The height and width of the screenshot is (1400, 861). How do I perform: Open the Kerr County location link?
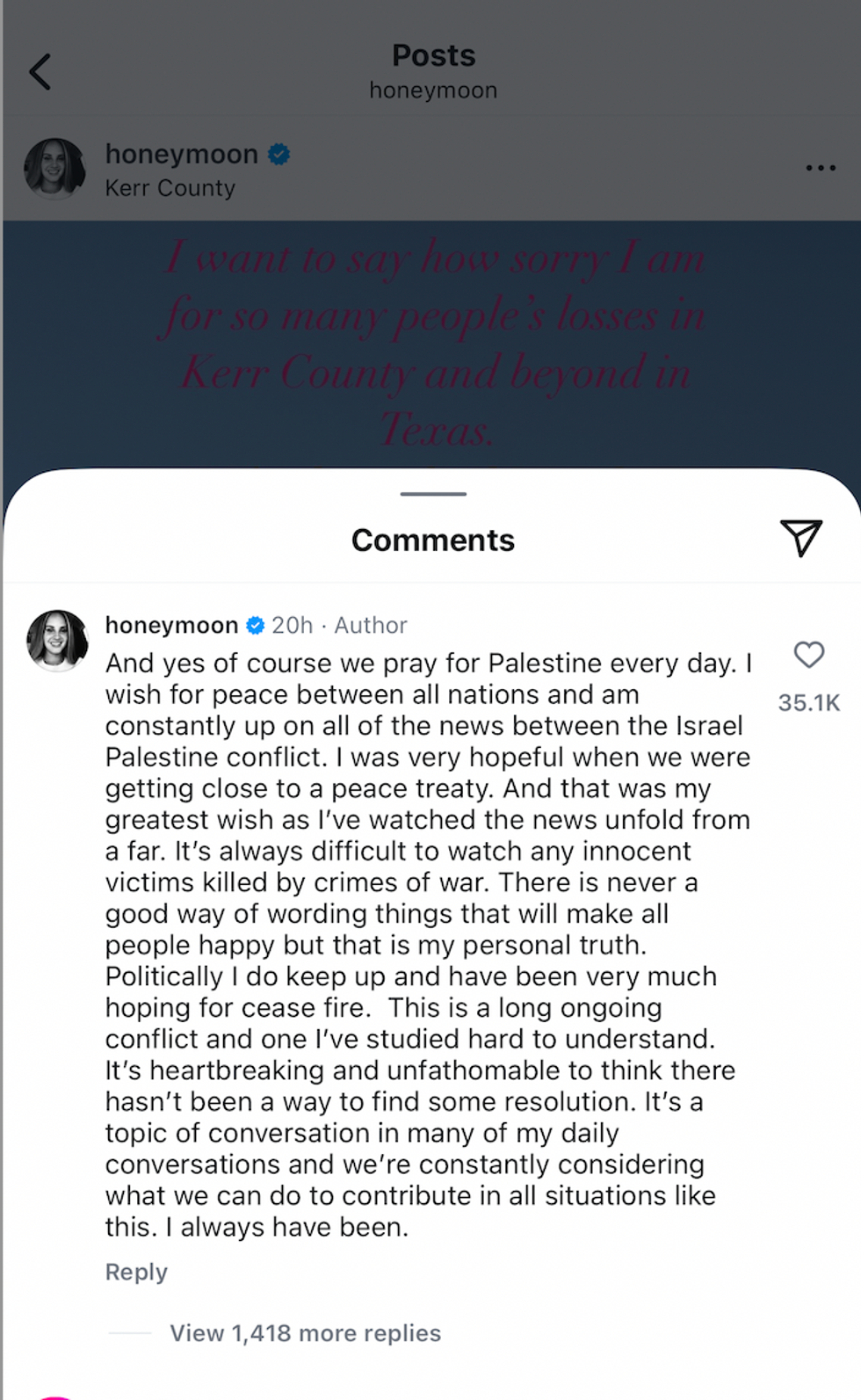pyautogui.click(x=170, y=188)
